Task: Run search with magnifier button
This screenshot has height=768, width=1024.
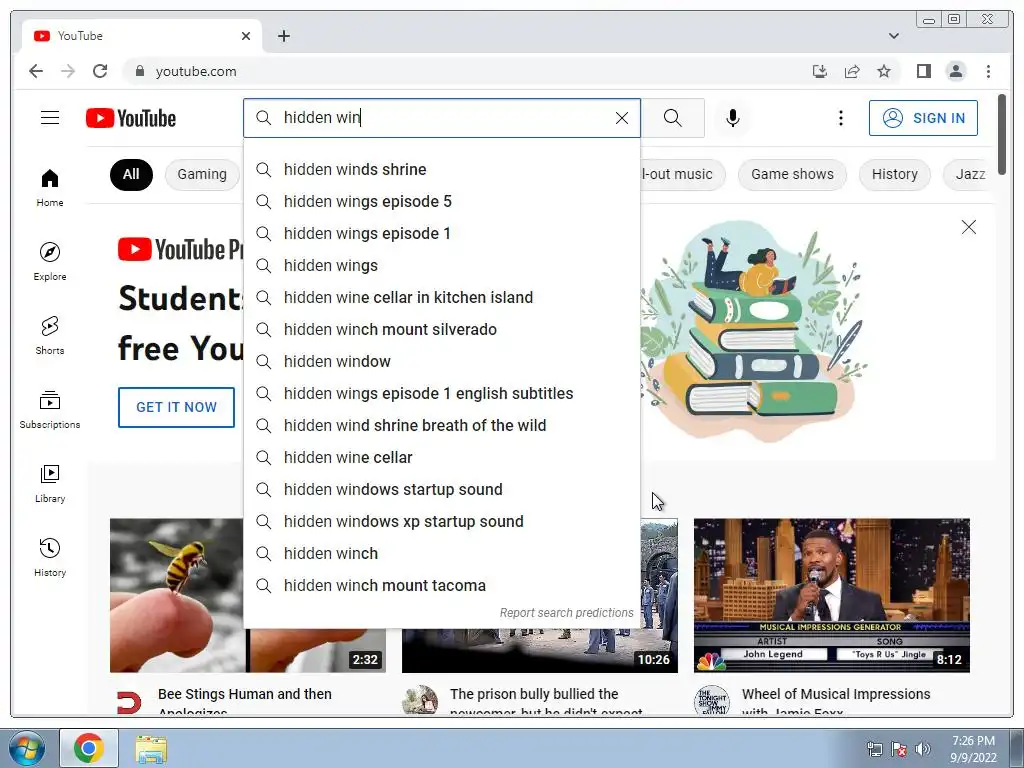Action: pyautogui.click(x=673, y=118)
